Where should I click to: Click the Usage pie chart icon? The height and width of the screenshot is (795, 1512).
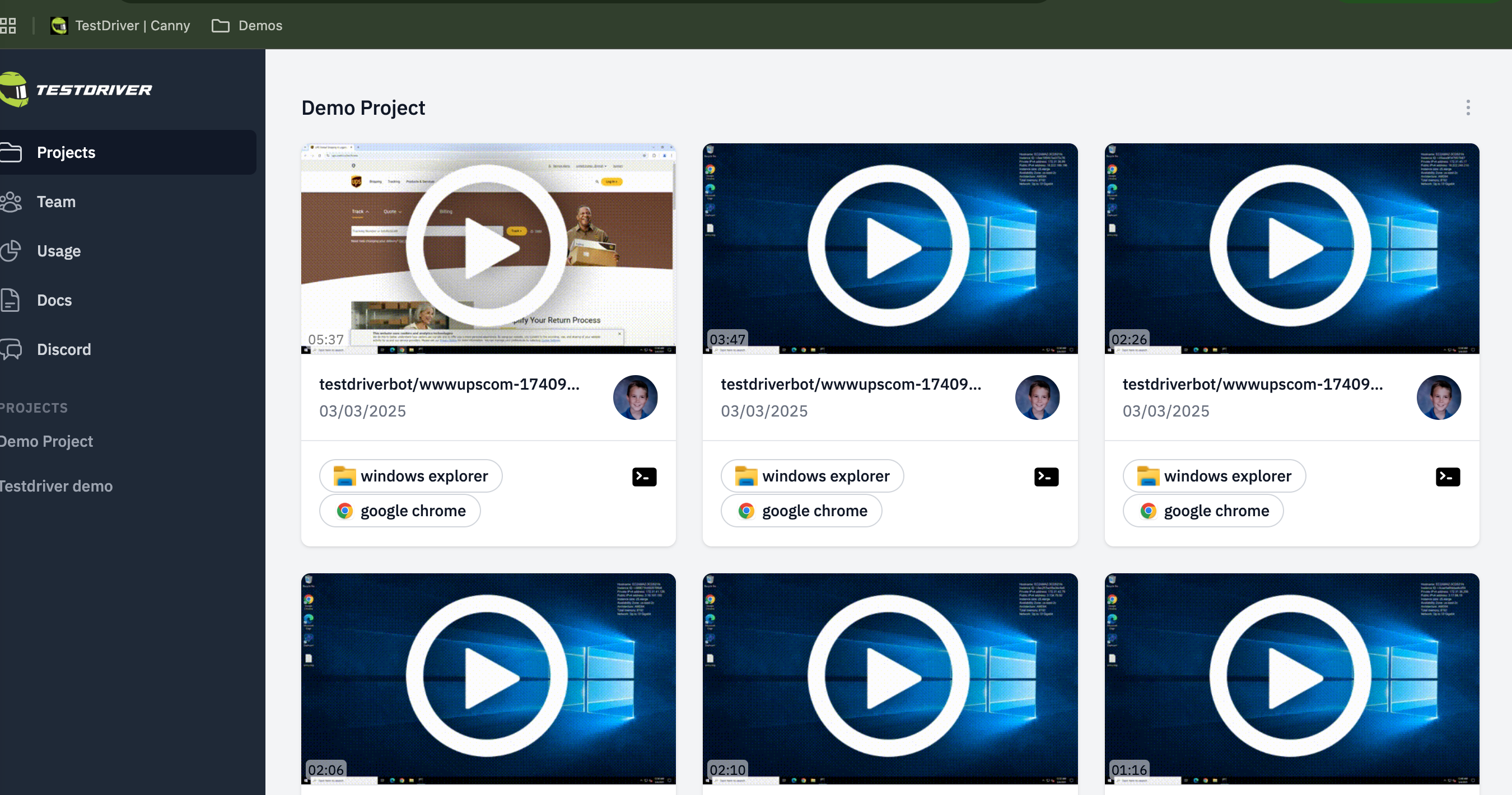[11, 251]
